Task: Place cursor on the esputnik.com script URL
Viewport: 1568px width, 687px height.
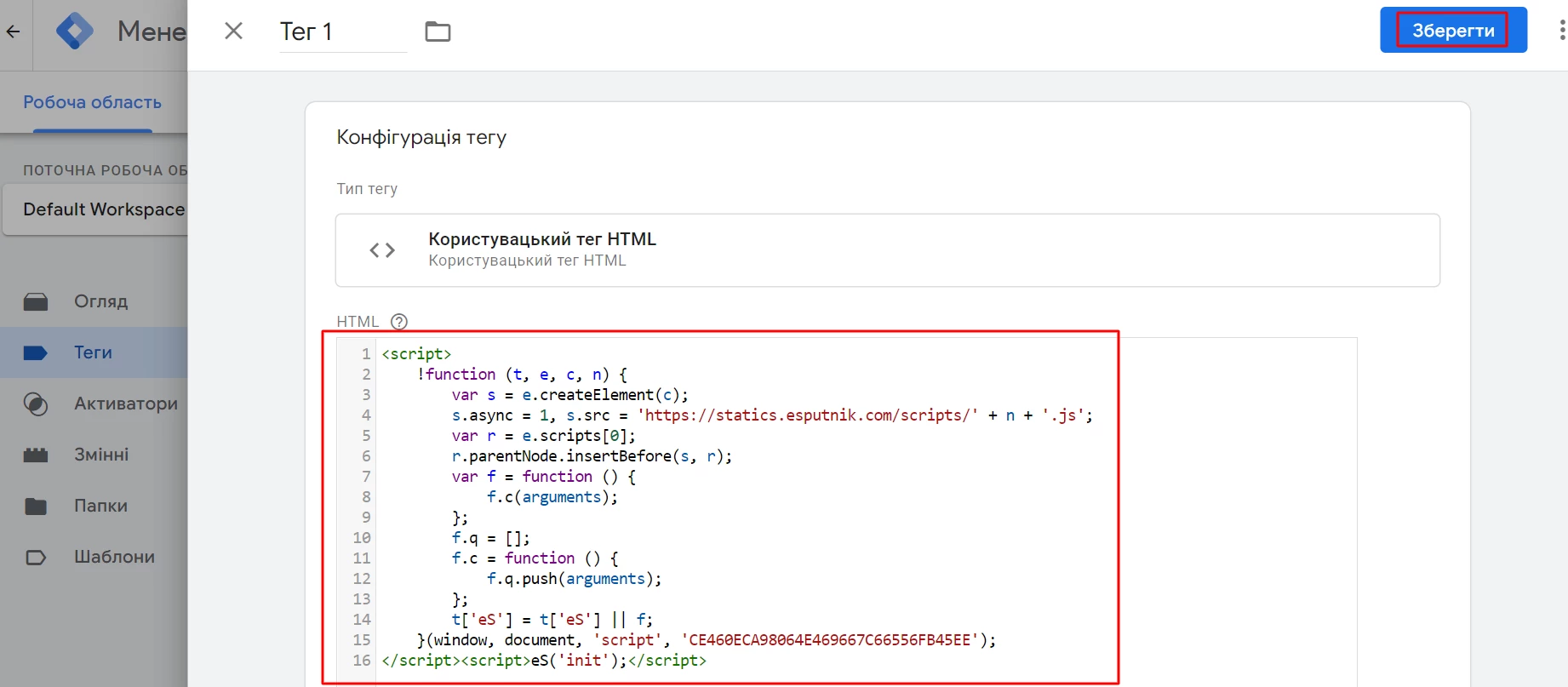Action: tap(809, 415)
